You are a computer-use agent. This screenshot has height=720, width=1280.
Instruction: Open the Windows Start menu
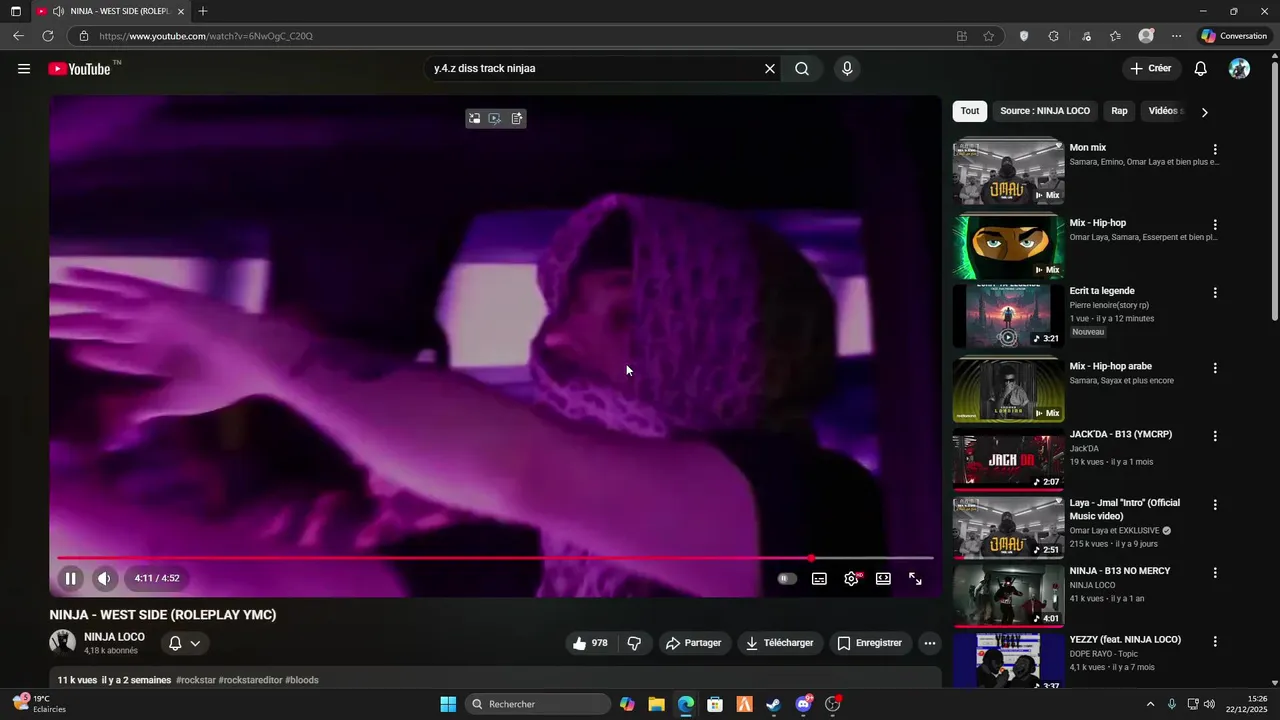tap(448, 704)
